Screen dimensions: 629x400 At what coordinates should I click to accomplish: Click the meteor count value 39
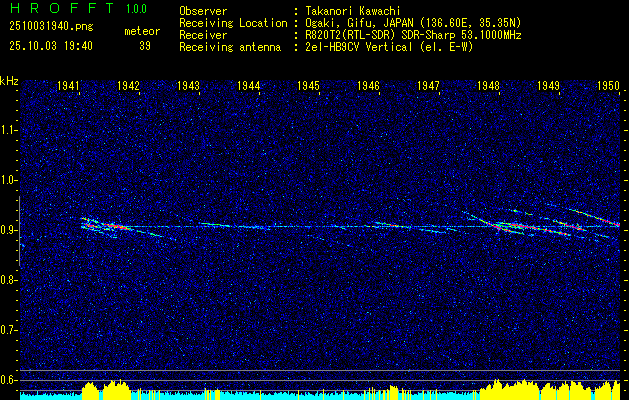coord(145,46)
